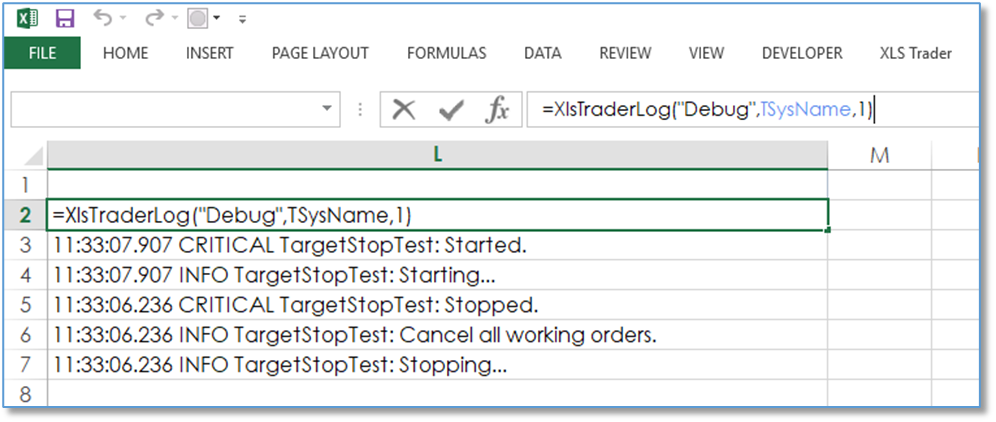
Task: Click the Undo arrow
Action: click(101, 19)
